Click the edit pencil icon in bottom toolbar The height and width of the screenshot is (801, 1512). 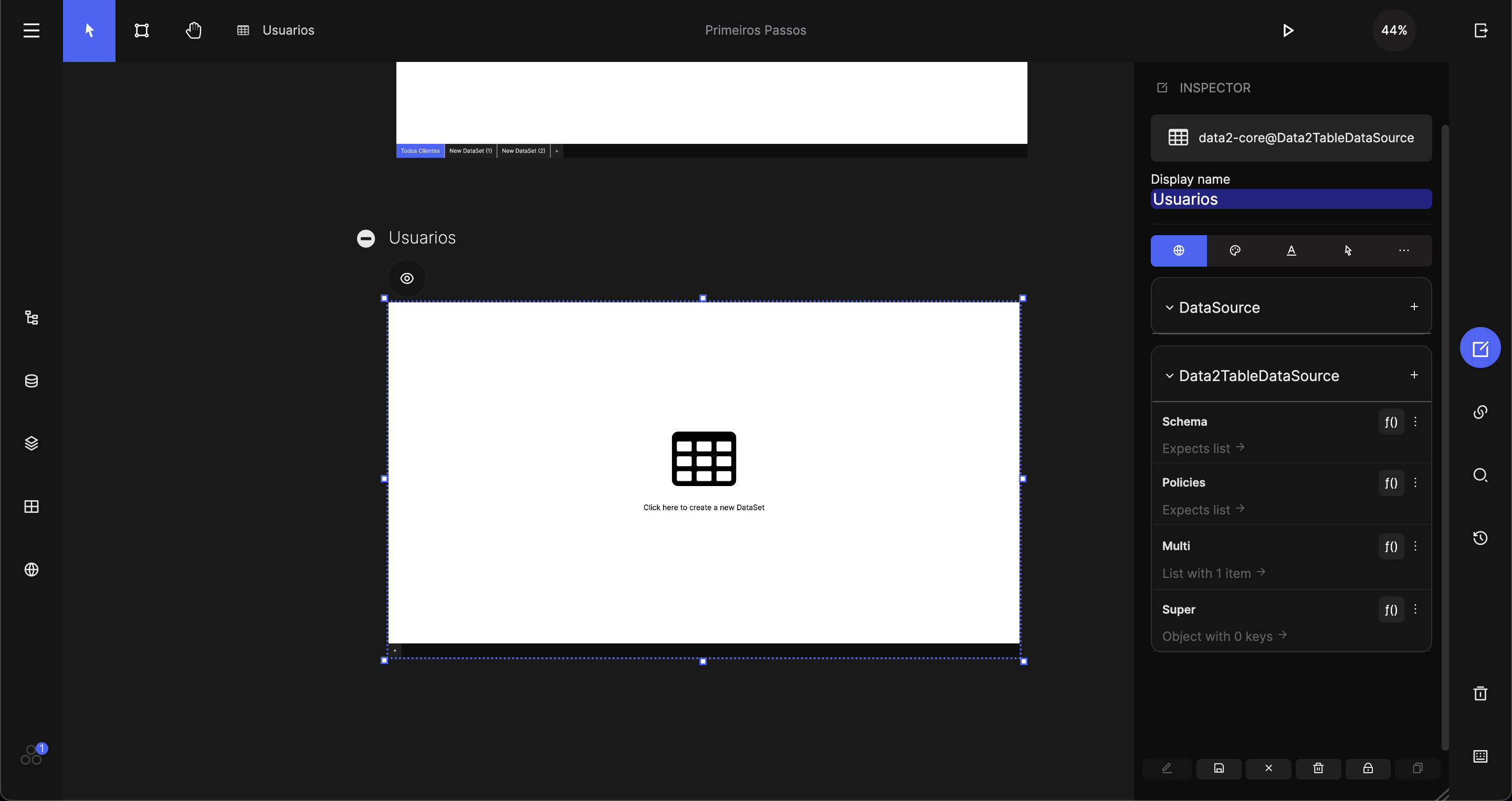point(1167,768)
